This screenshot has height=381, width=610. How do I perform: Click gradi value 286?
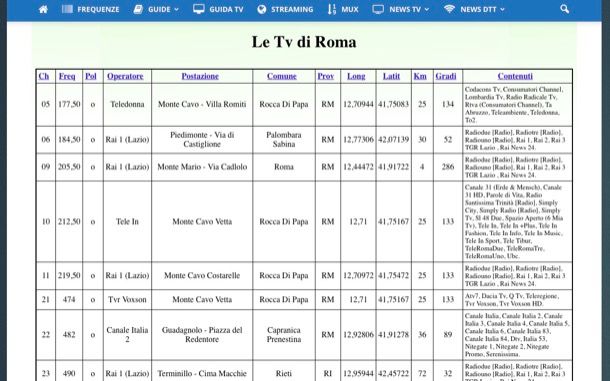tap(448, 167)
